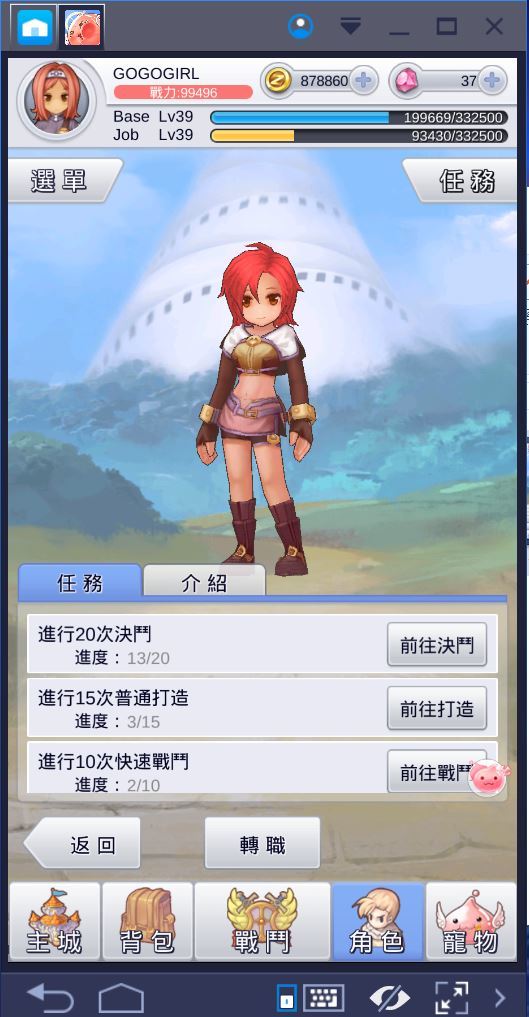Open the 選單 menu banner
This screenshot has width=529, height=1017.
tap(64, 181)
